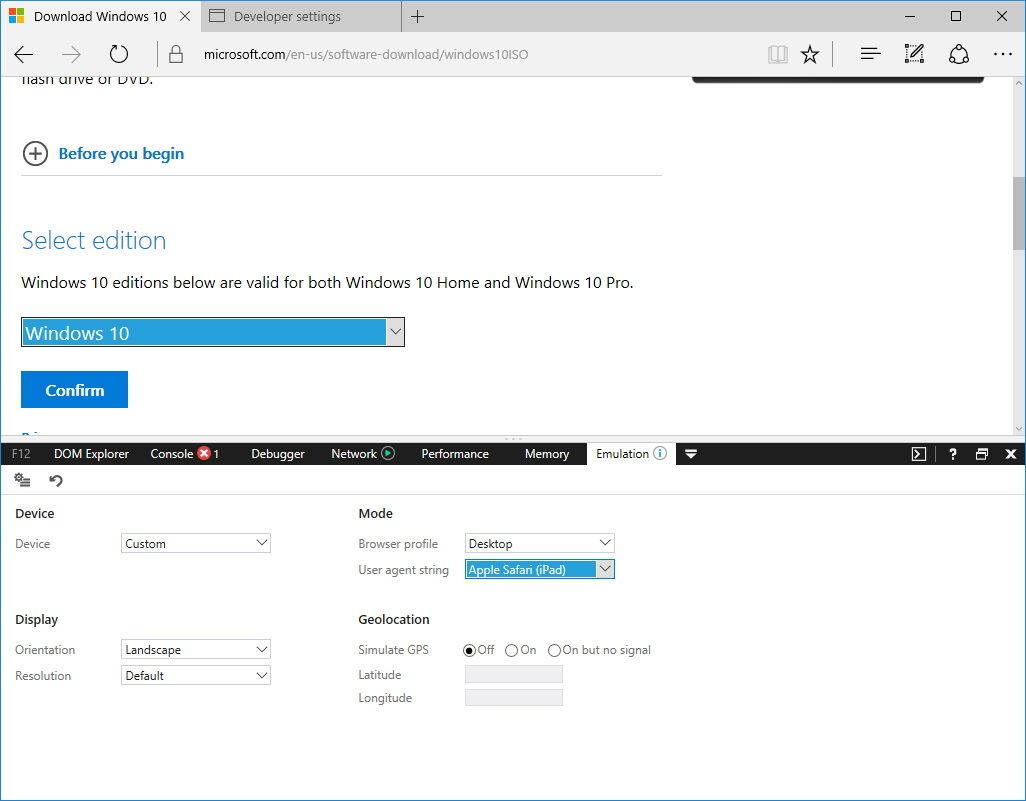Open the F12 tools overflow dropdown arrow
1026x801 pixels.
pyautogui.click(x=691, y=454)
